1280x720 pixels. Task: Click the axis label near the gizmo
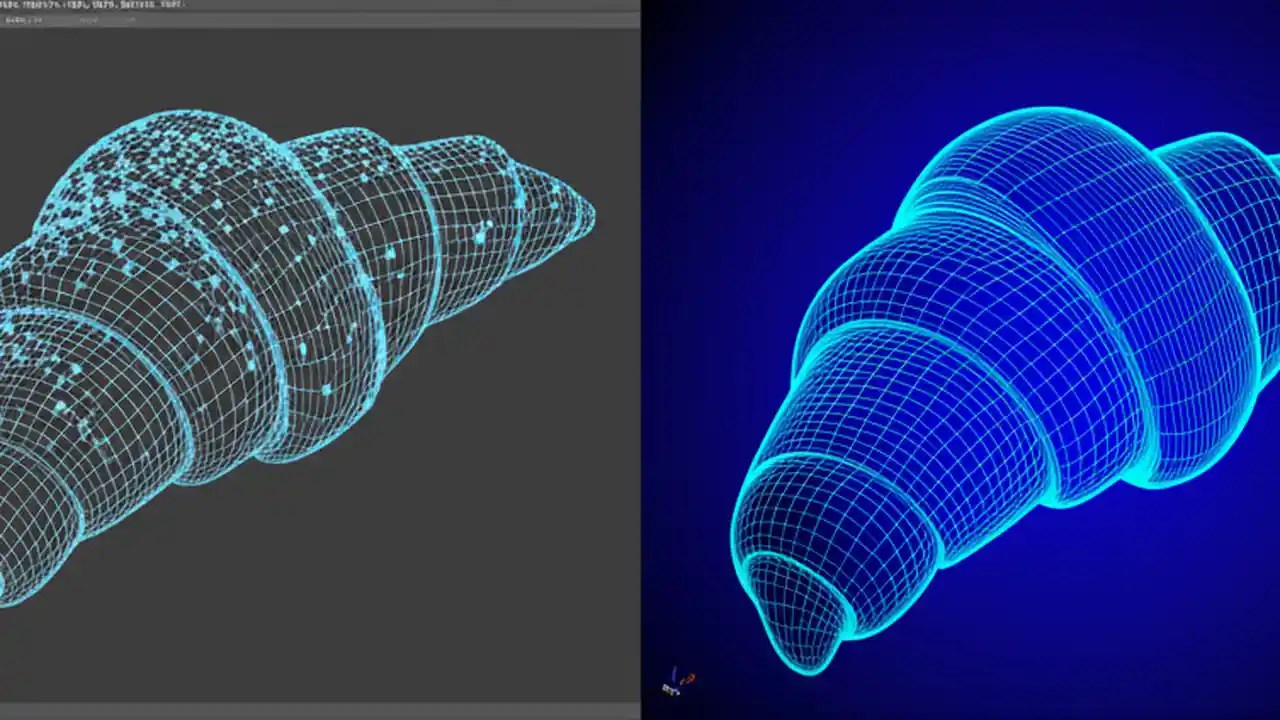tap(667, 689)
